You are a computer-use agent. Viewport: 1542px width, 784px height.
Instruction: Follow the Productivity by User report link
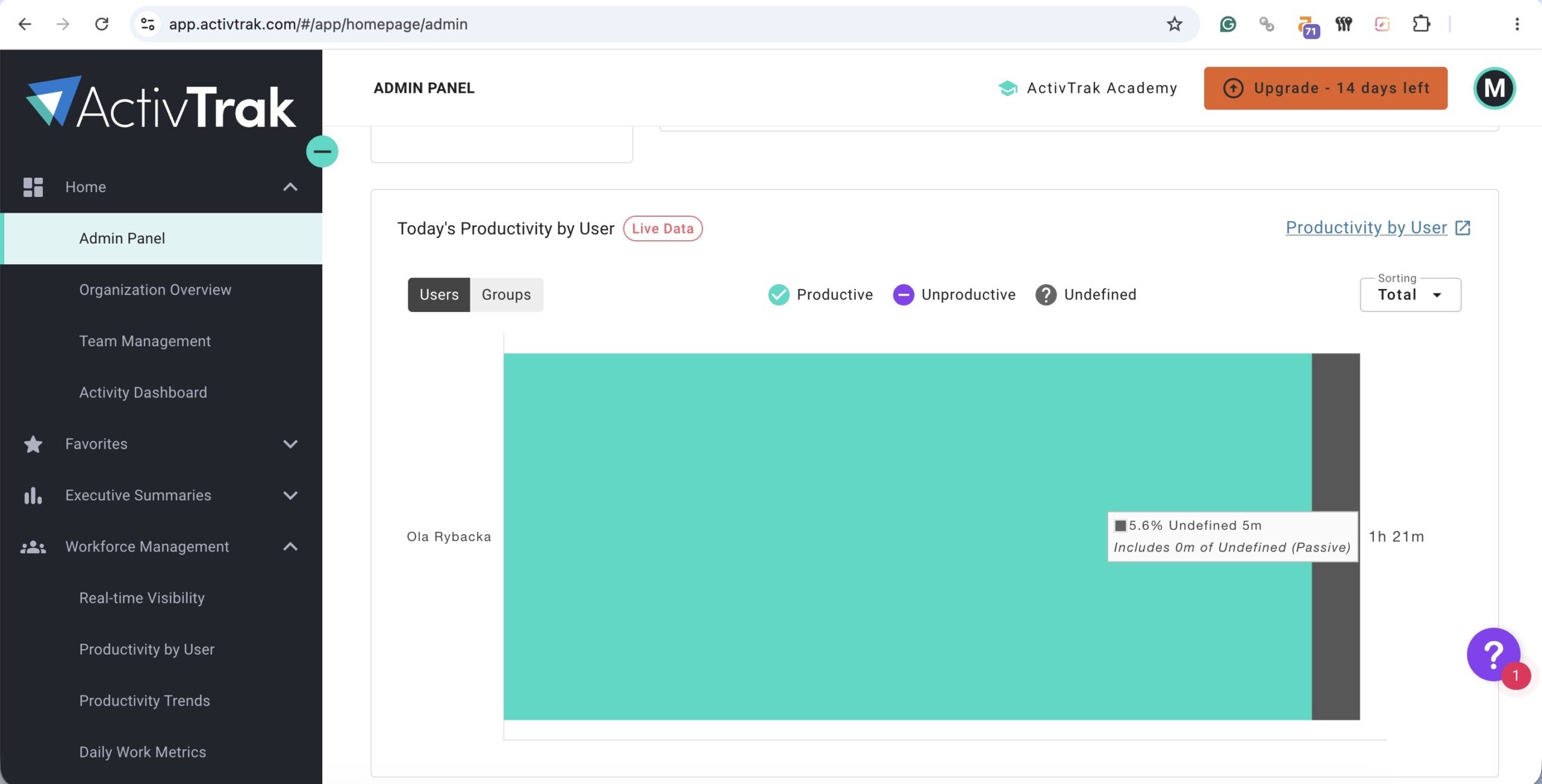click(1366, 228)
